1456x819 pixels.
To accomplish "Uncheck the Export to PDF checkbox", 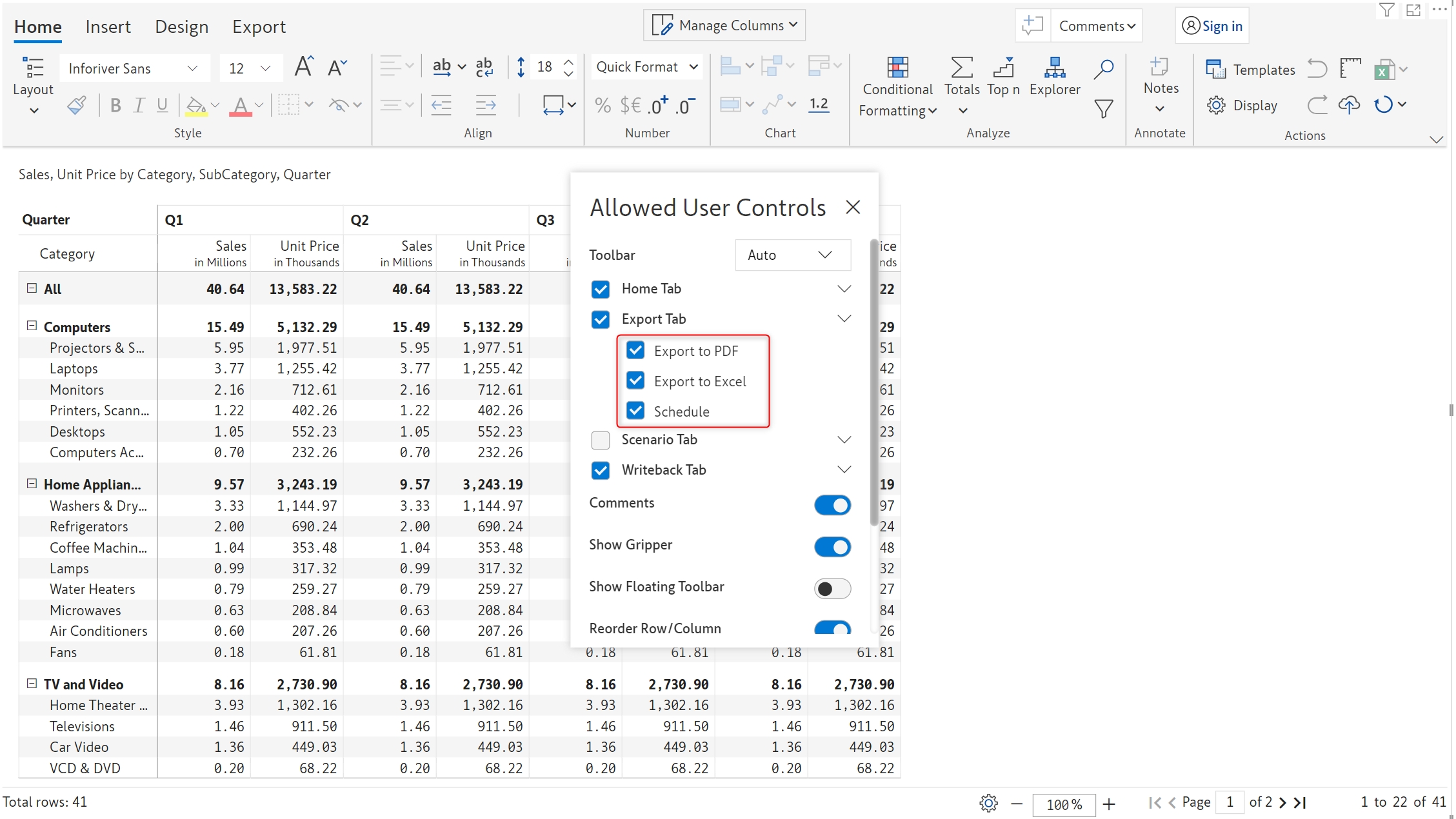I will [635, 350].
